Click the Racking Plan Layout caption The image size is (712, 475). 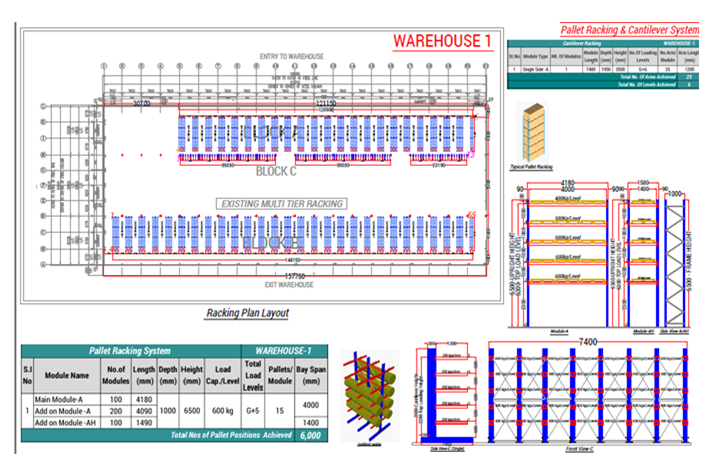coord(247,313)
